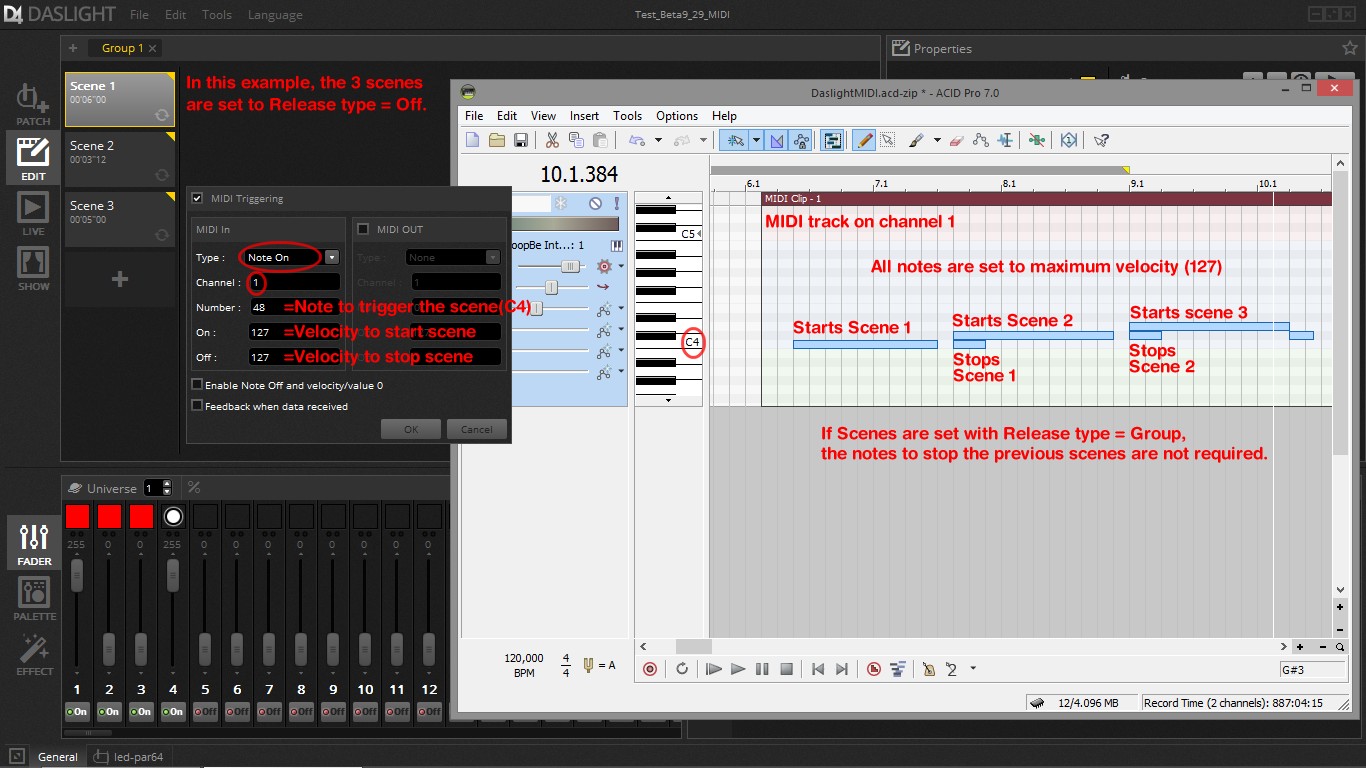Image resolution: width=1366 pixels, height=768 pixels.
Task: Click Play From Start in ACID Pro transport
Action: click(714, 669)
